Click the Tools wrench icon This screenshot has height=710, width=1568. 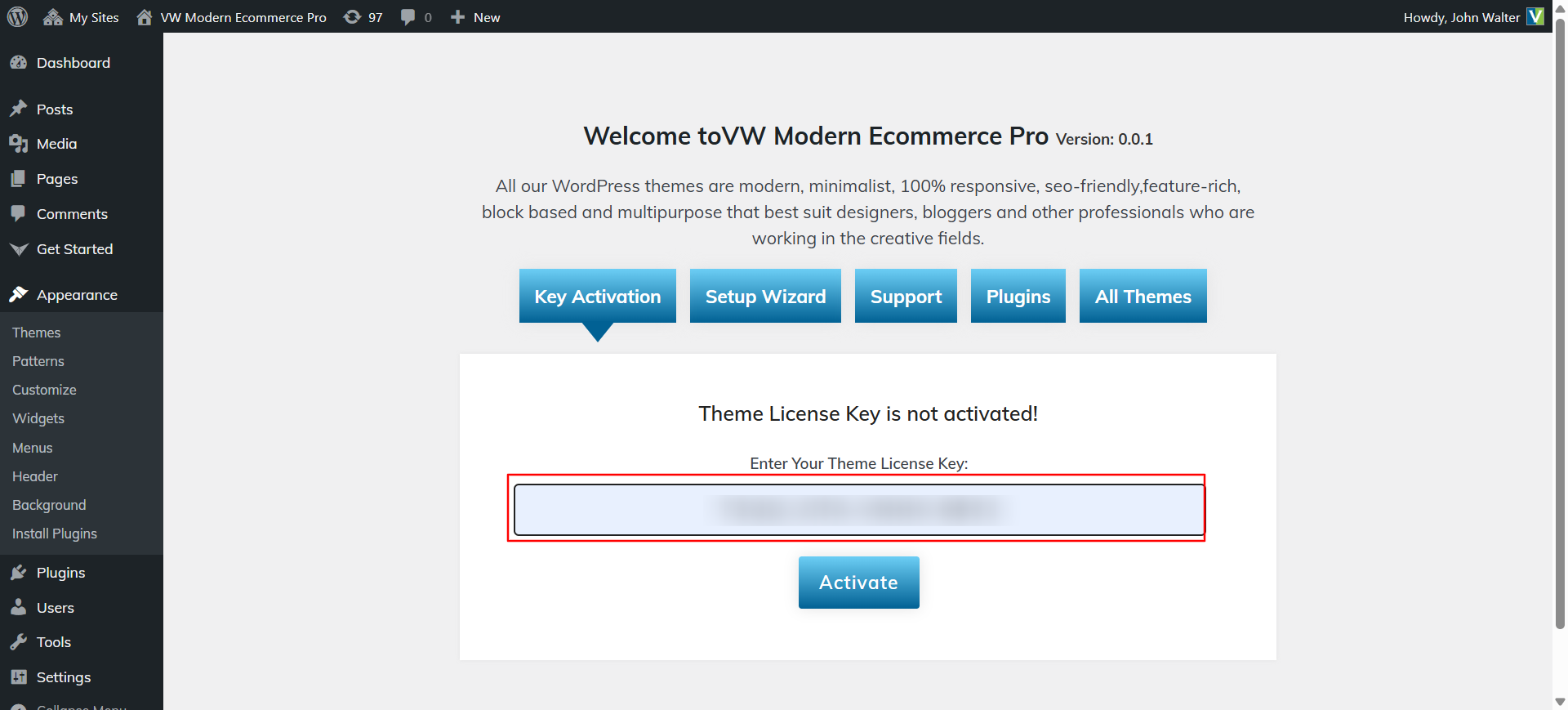coord(19,642)
